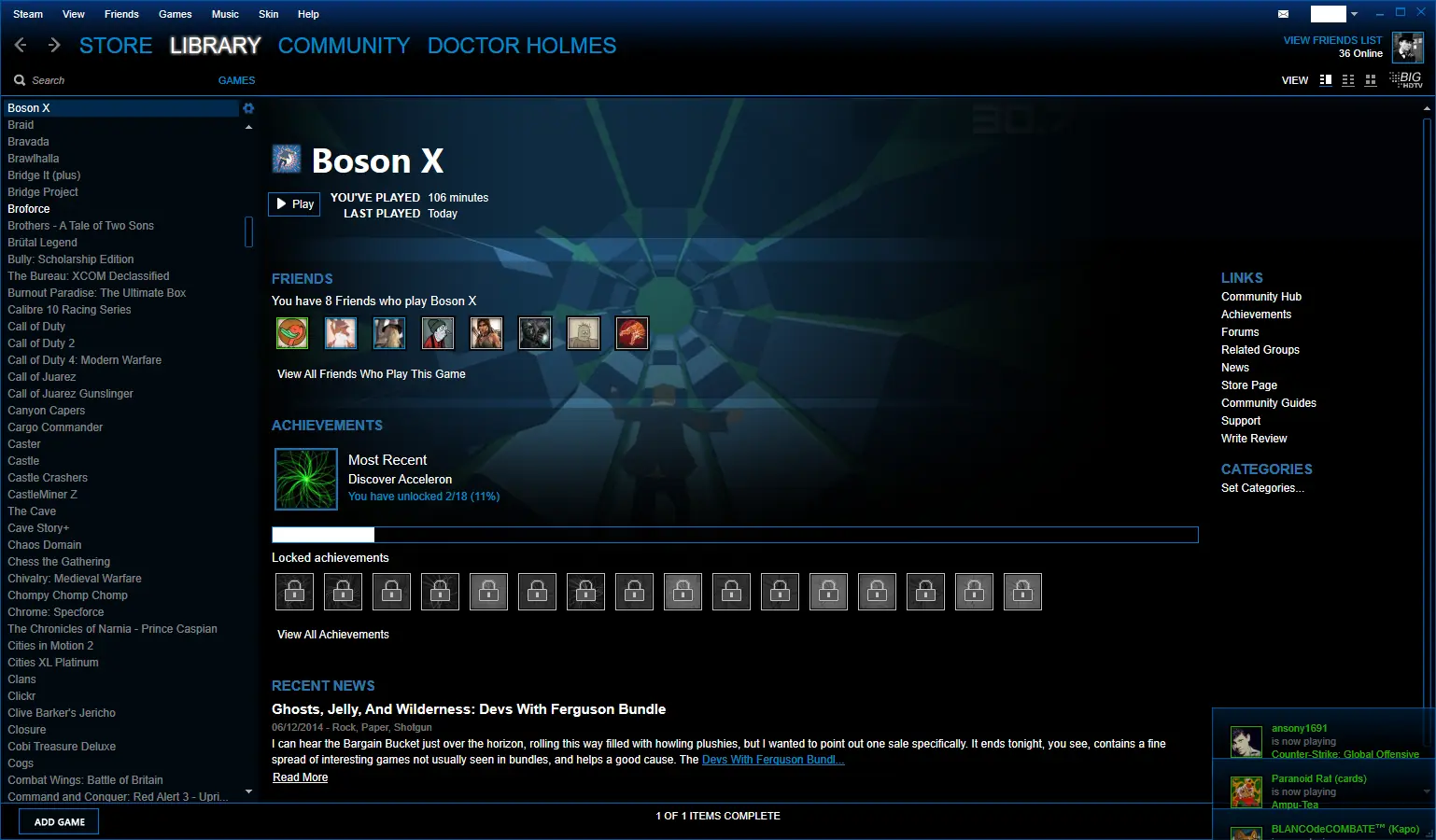
Task: Switch to detail view mode
Action: pos(1326,80)
